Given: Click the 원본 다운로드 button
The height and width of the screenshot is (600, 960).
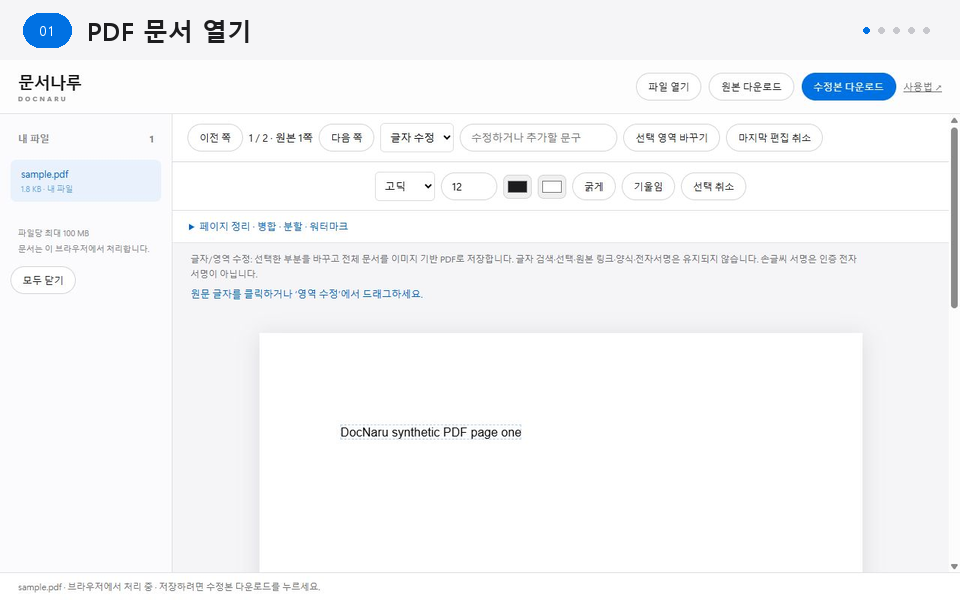Looking at the screenshot, I should click(751, 87).
